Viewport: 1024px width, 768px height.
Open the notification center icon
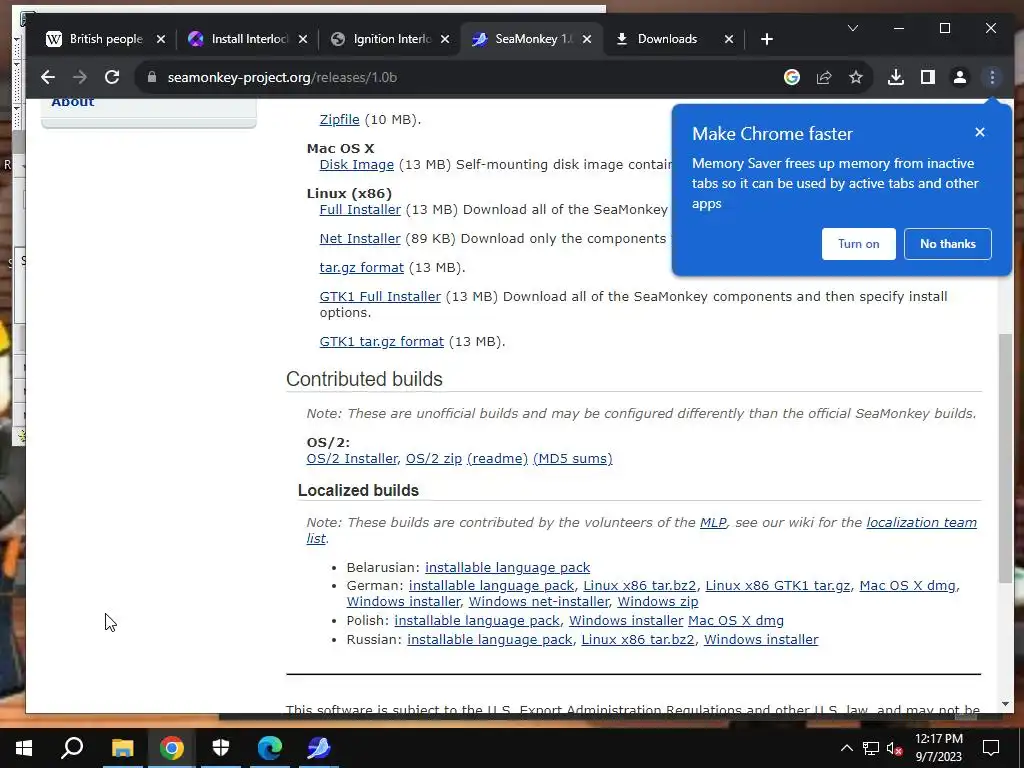click(991, 748)
